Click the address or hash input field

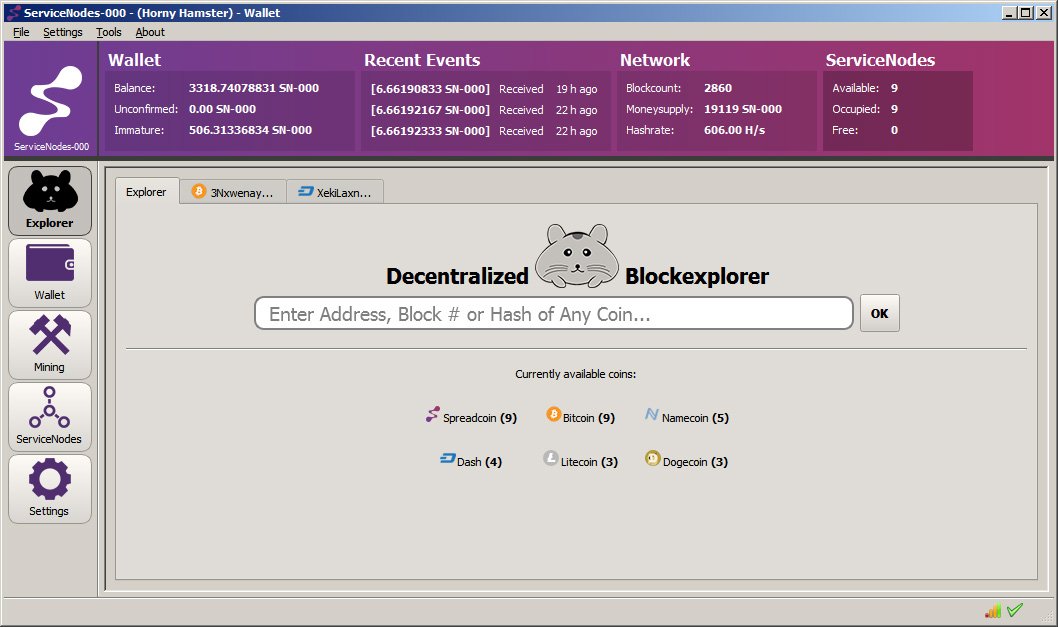pos(554,313)
